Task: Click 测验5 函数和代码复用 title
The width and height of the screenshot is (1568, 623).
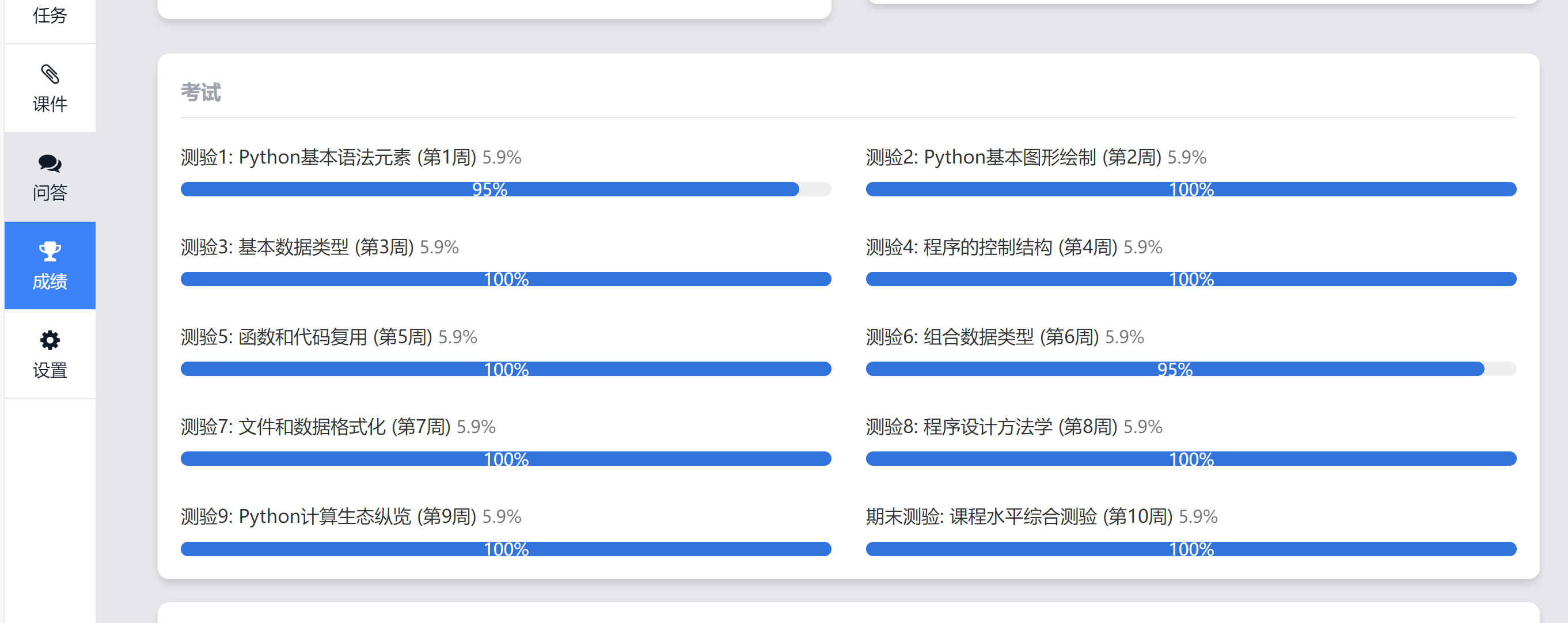Action: pyautogui.click(x=306, y=337)
